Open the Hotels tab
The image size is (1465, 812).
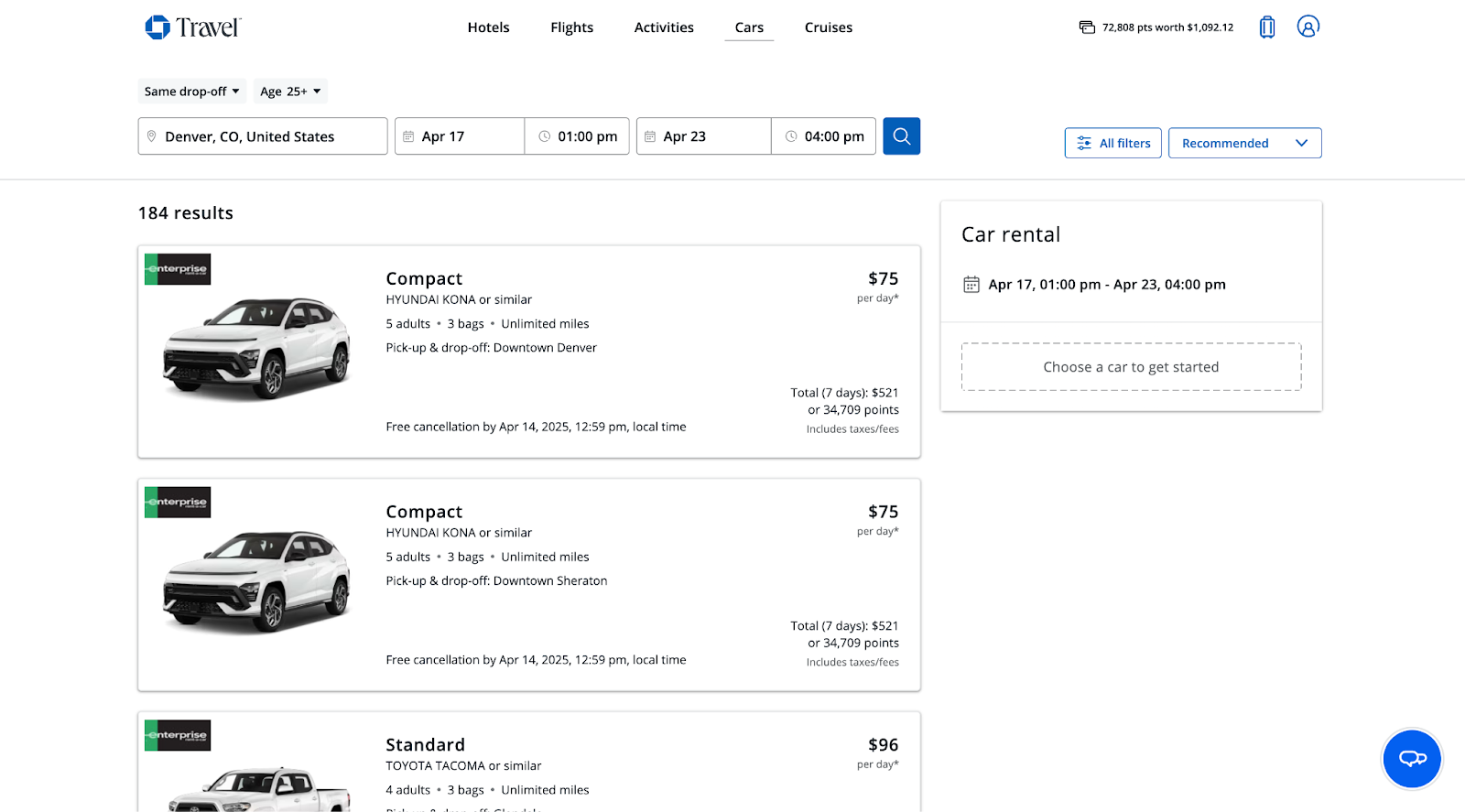488,27
